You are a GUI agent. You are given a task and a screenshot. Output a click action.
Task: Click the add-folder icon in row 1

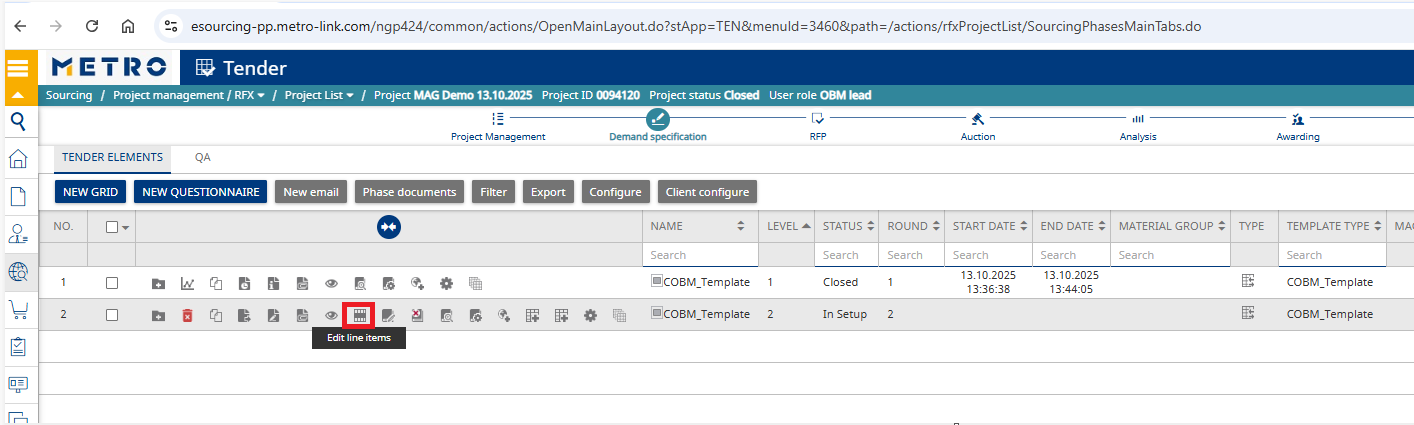pyautogui.click(x=158, y=283)
